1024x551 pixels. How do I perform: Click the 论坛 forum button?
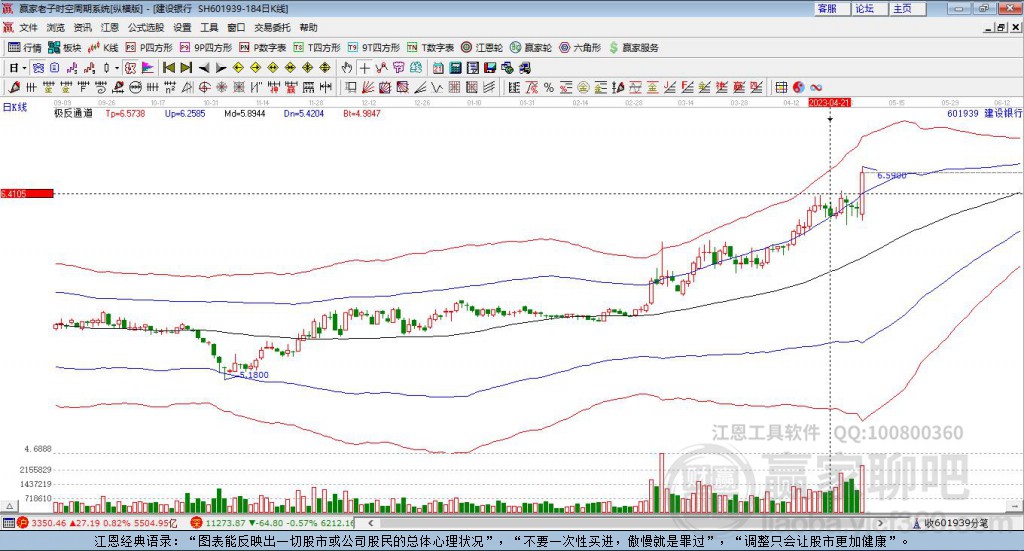coord(864,8)
